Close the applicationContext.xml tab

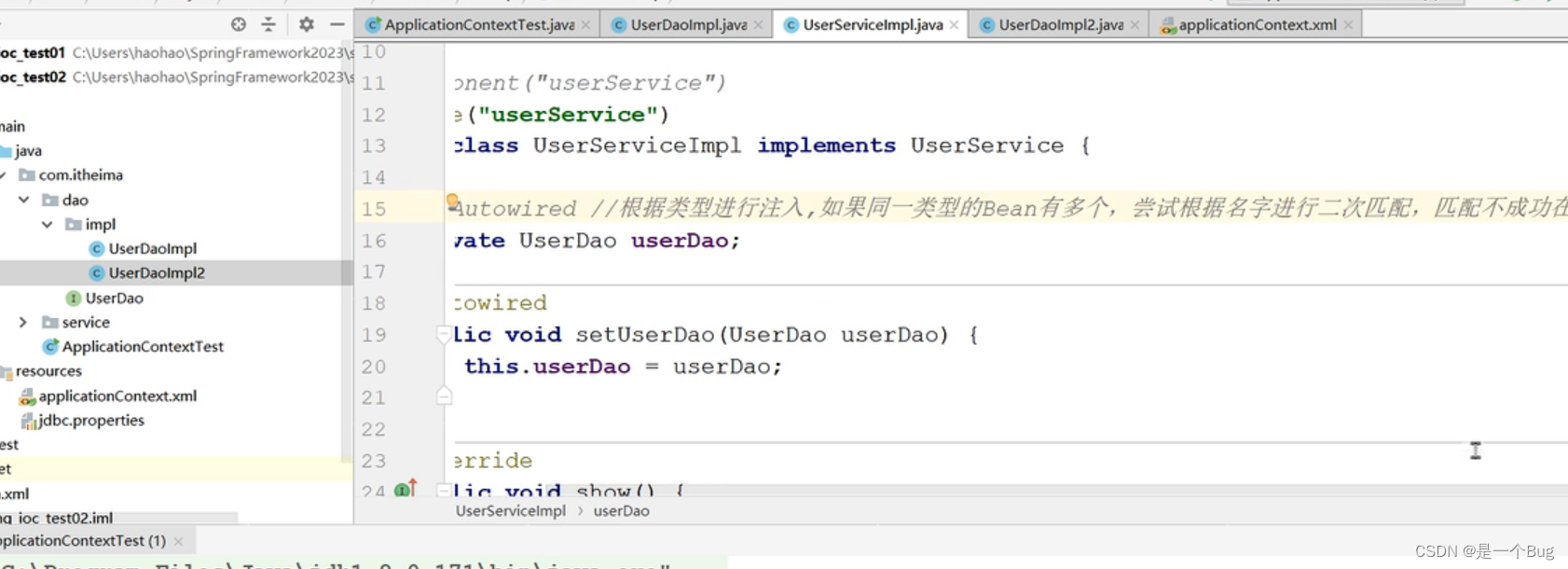(1348, 25)
